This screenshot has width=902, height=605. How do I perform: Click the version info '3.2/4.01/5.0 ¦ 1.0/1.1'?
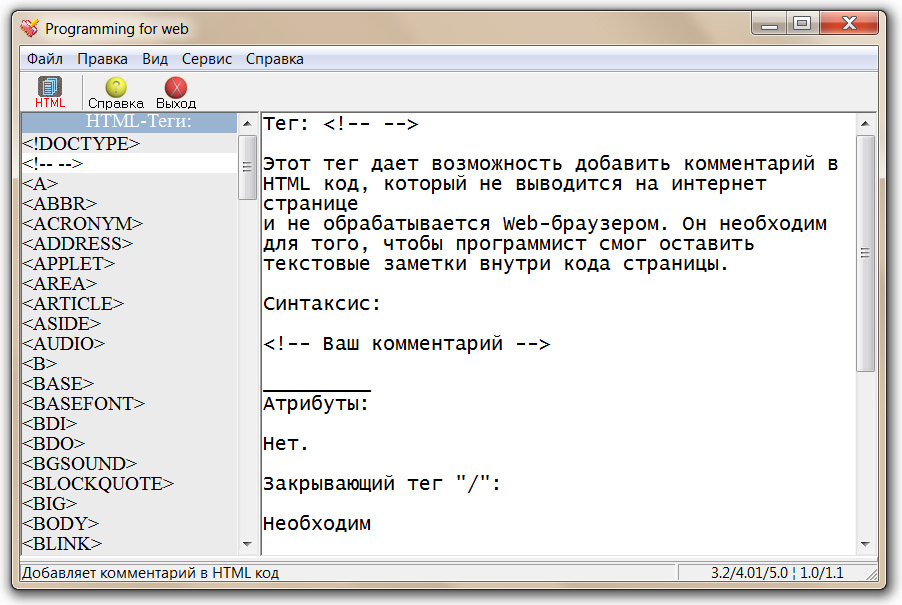coord(777,573)
